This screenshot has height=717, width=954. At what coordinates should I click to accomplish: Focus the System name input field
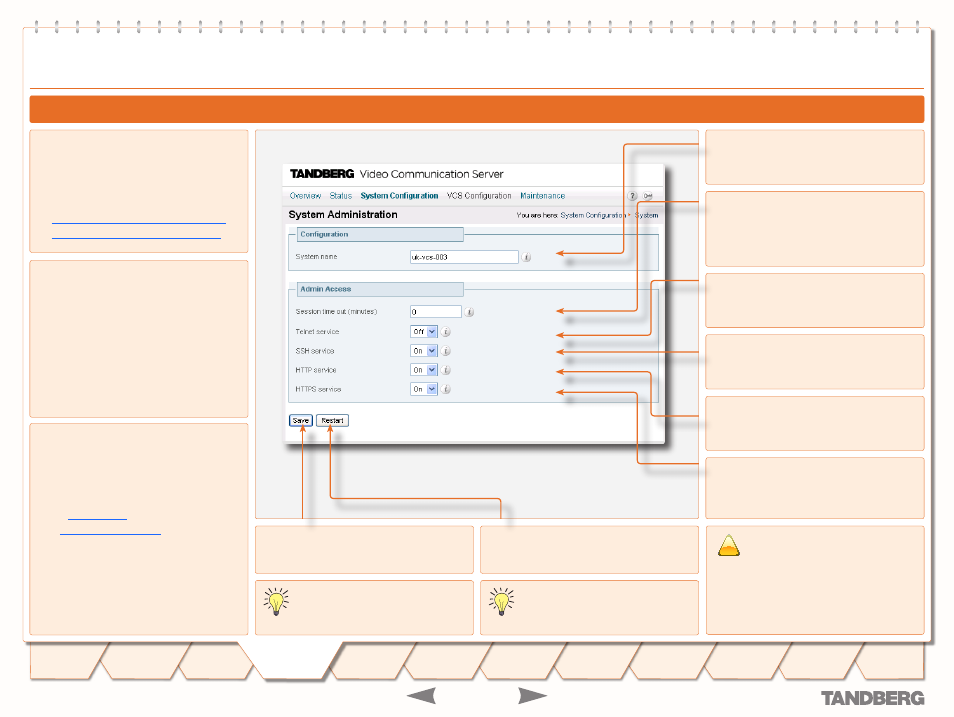[464, 257]
